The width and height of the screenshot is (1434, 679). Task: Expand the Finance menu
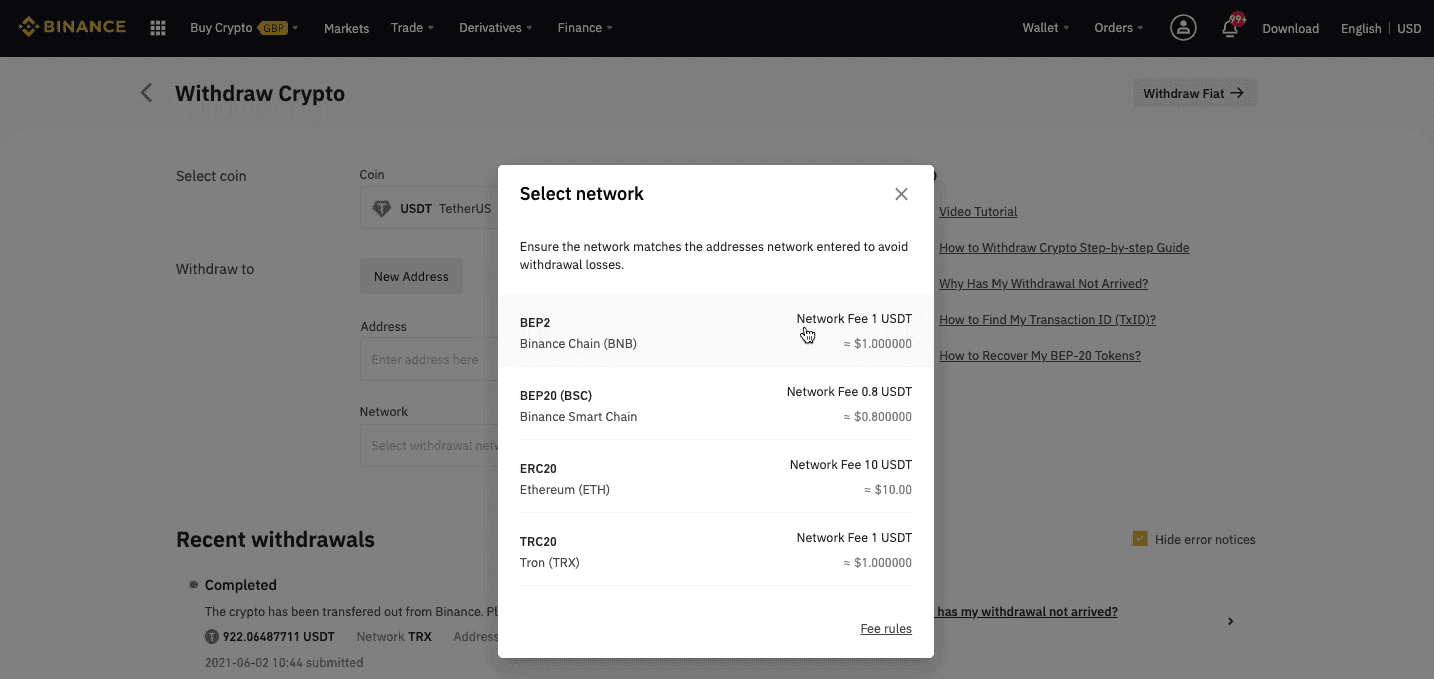click(585, 28)
